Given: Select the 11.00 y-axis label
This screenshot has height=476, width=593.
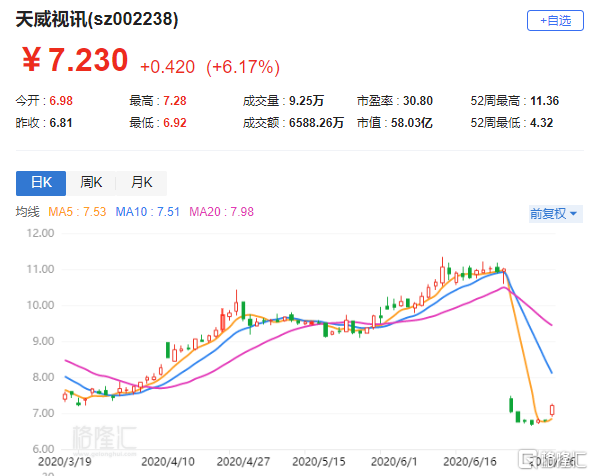Looking at the screenshot, I should click(x=40, y=269).
